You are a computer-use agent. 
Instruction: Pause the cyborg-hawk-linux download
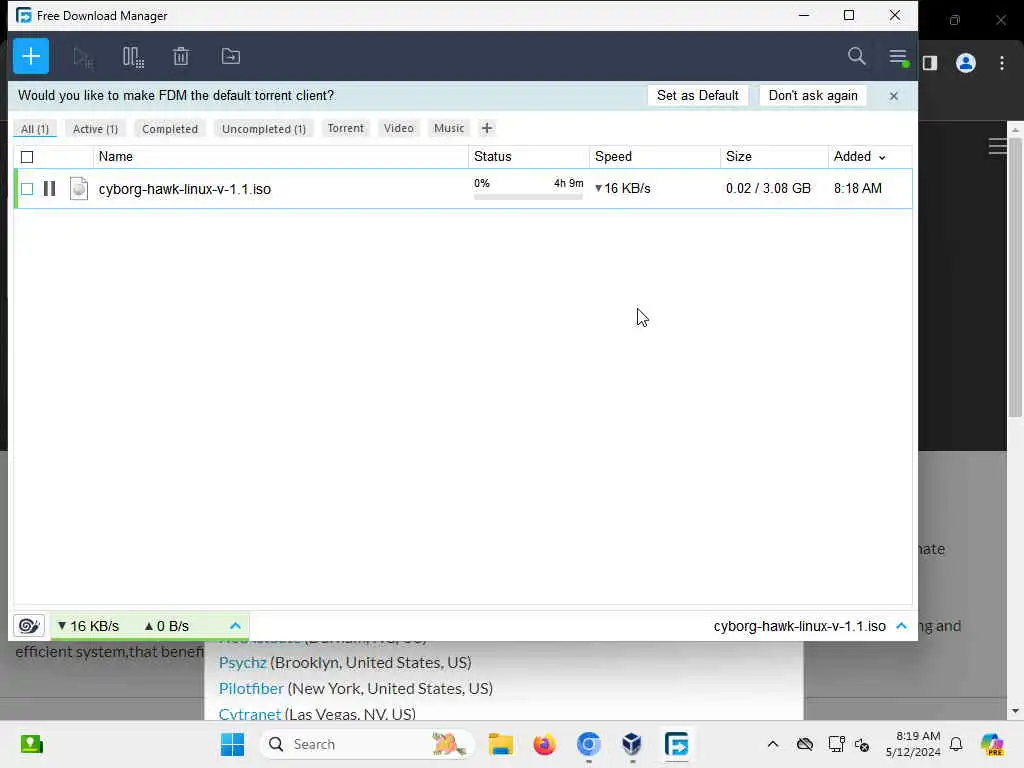click(49, 189)
